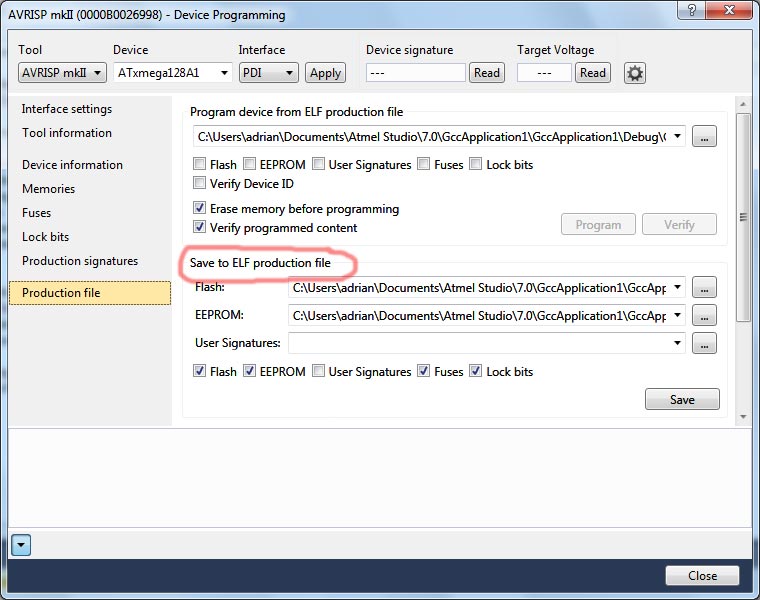
Task: Click the Target Voltage field
Action: point(544,73)
